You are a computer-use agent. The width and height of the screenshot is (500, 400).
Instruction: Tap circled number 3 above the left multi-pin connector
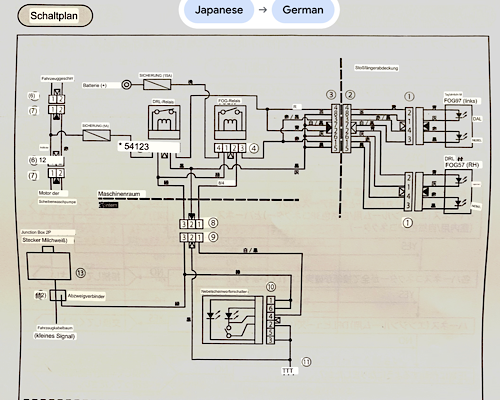pos(331,95)
